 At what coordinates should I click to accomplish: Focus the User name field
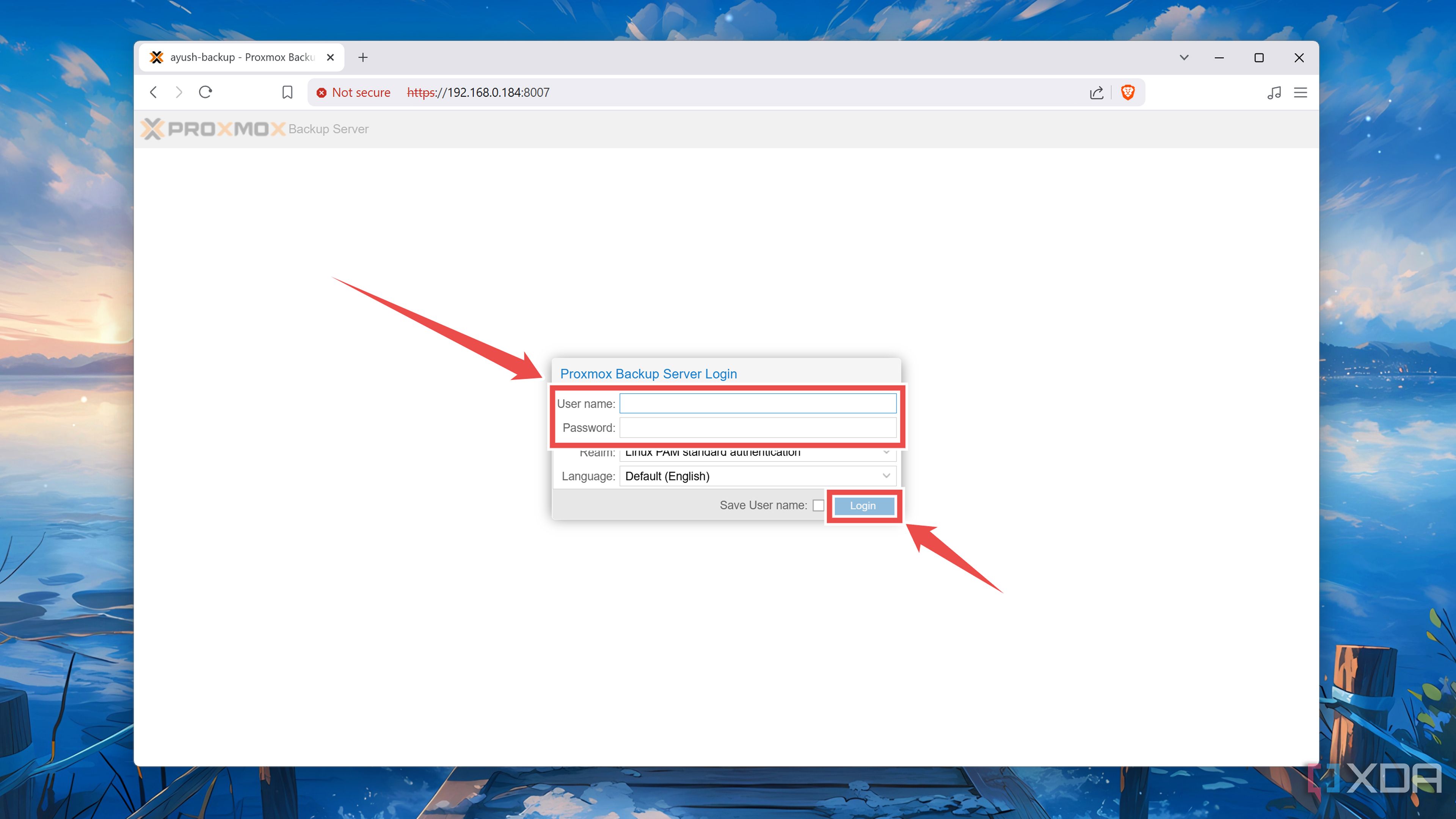[x=758, y=403]
